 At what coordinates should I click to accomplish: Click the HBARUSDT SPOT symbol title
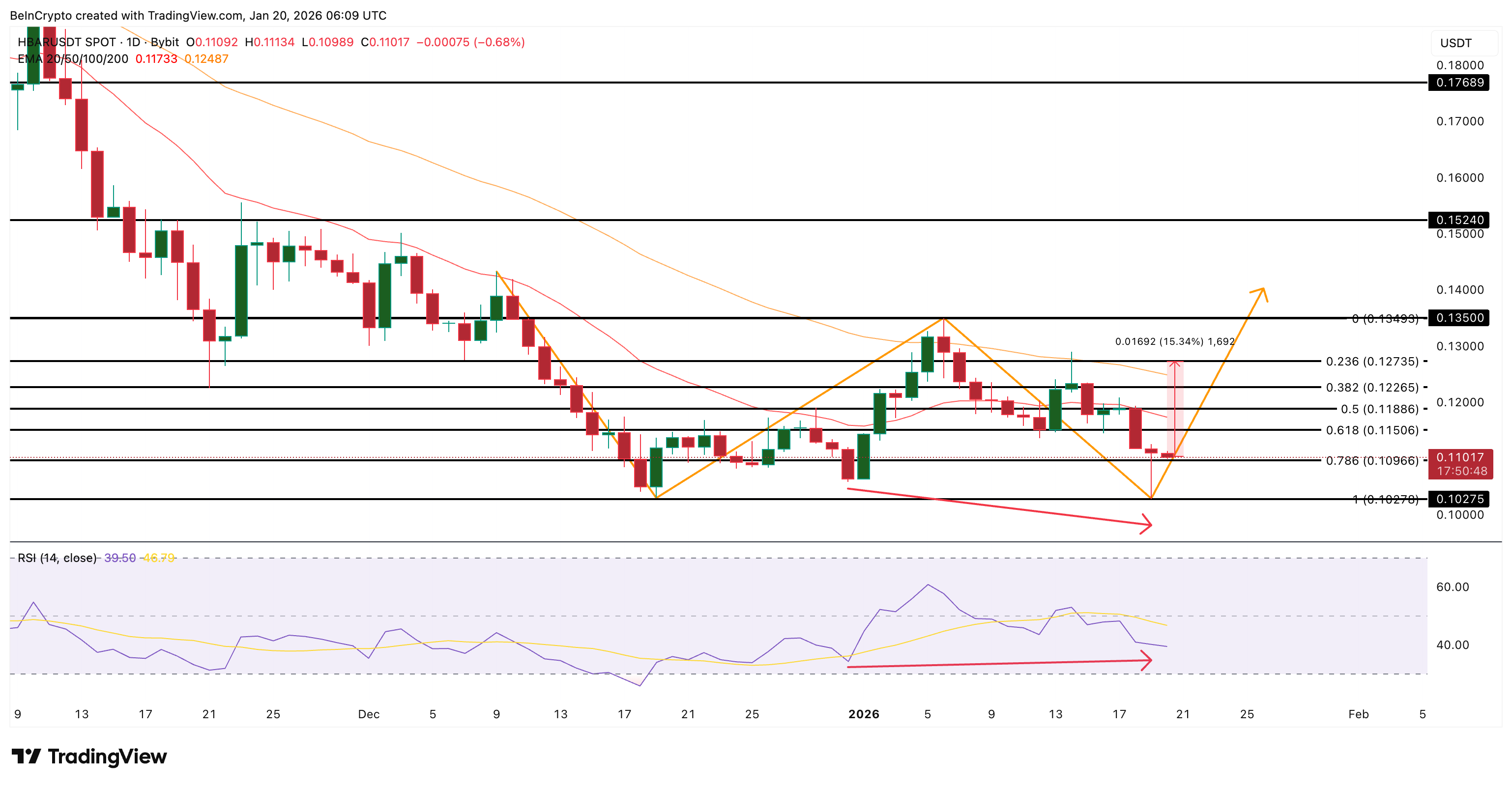(x=67, y=42)
